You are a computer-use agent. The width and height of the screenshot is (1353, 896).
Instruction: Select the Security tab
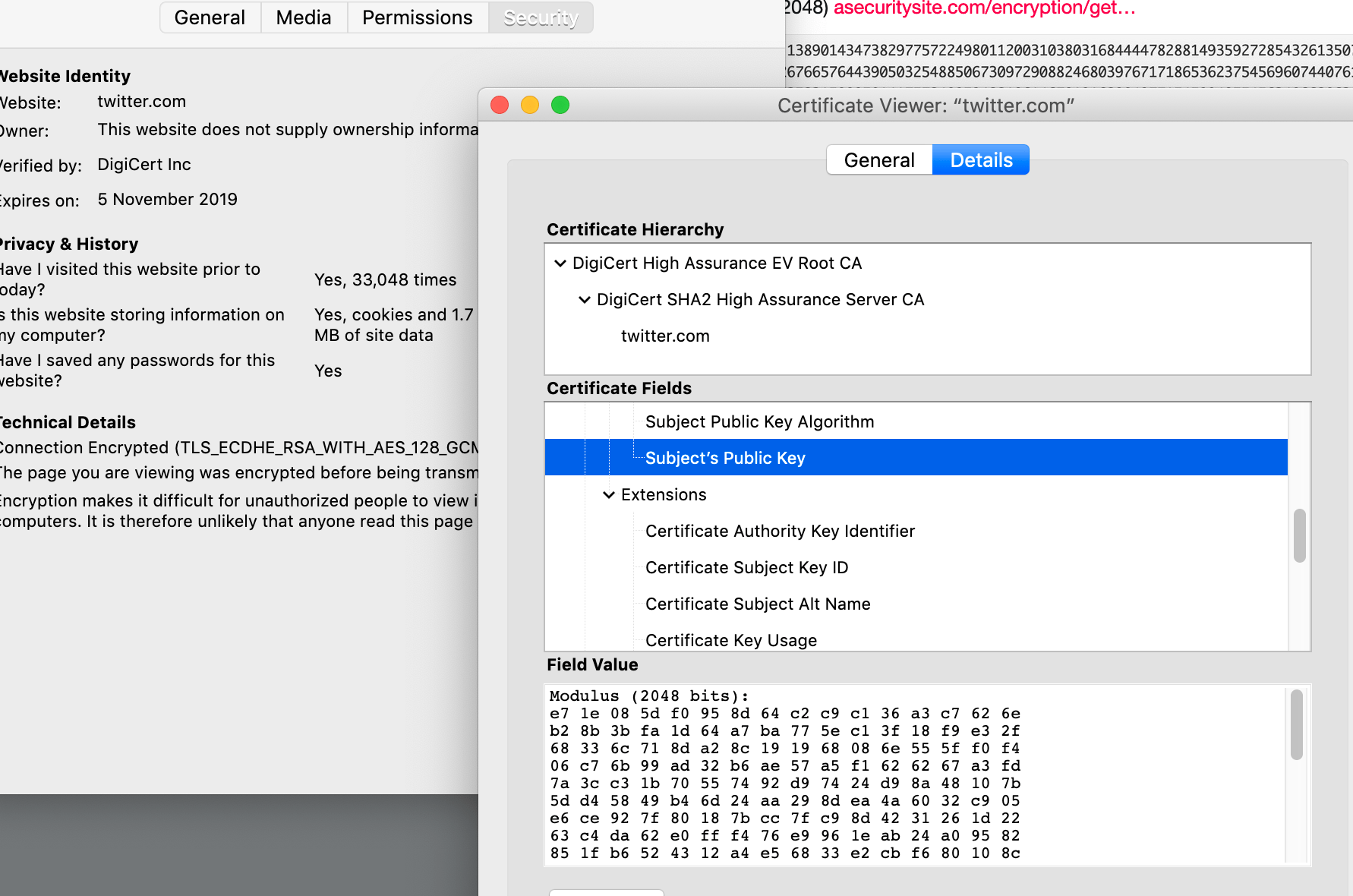[x=541, y=17]
